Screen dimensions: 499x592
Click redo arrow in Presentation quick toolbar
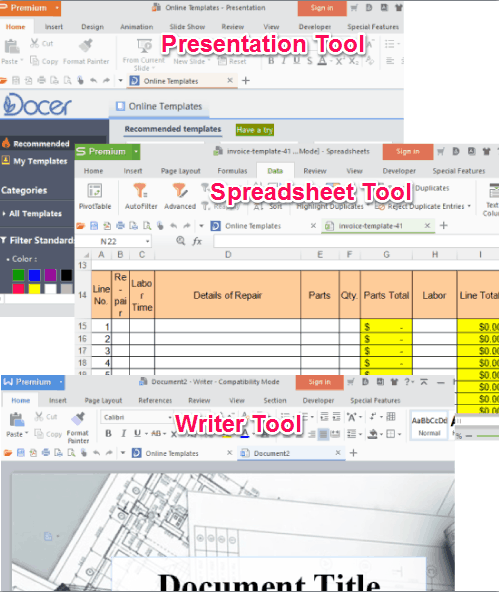pos(106,80)
